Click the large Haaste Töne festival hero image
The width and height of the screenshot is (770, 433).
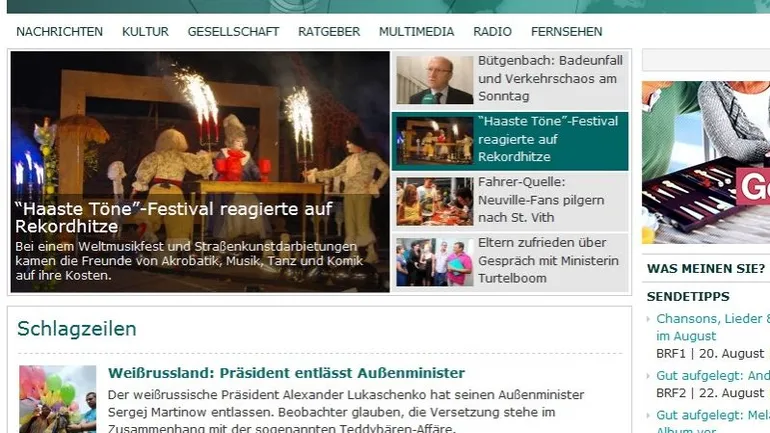[x=200, y=172]
